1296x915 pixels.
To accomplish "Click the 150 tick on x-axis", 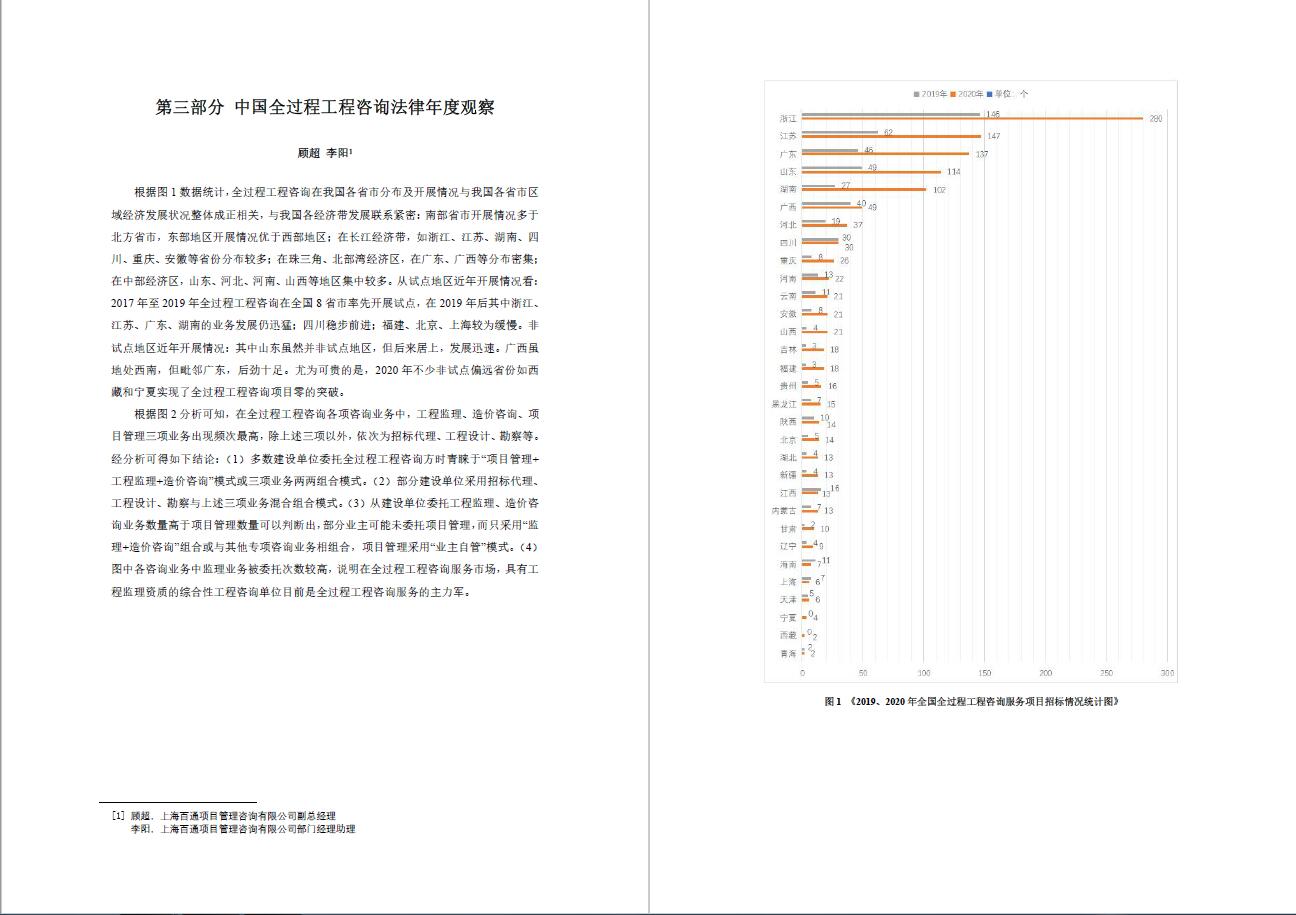I will [x=985, y=673].
